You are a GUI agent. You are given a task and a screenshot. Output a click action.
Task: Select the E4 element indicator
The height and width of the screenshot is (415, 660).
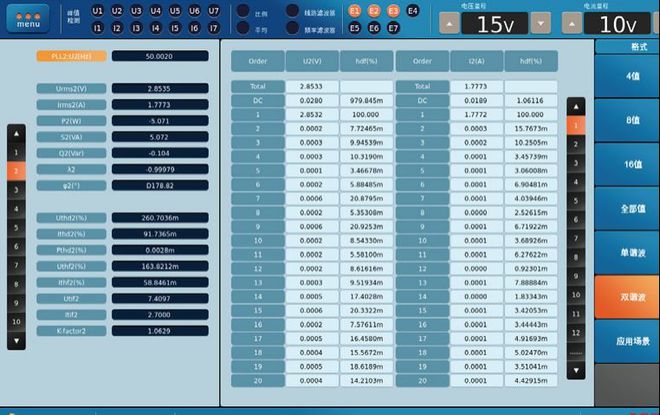coord(413,11)
